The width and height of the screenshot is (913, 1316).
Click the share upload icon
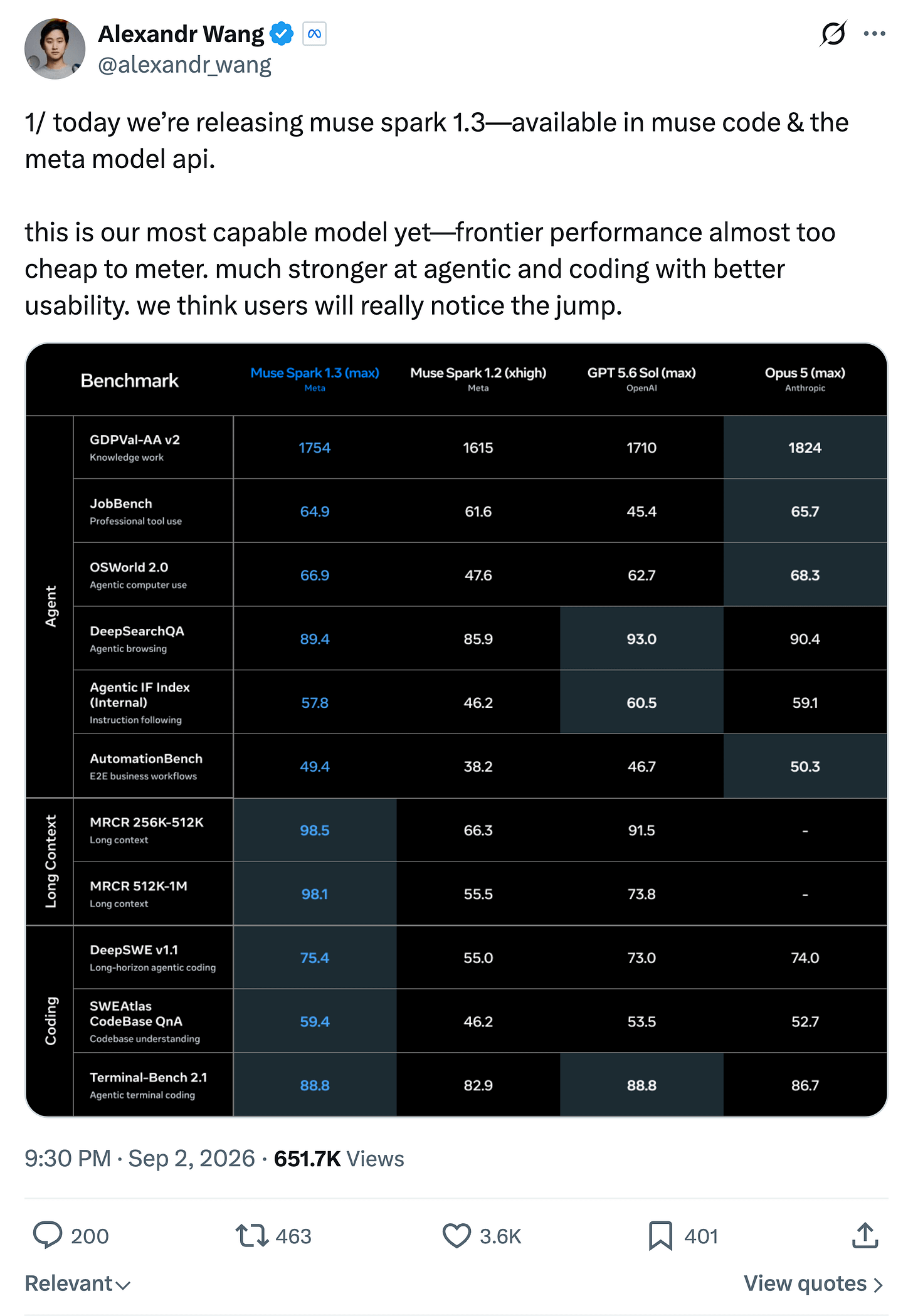[865, 1235]
